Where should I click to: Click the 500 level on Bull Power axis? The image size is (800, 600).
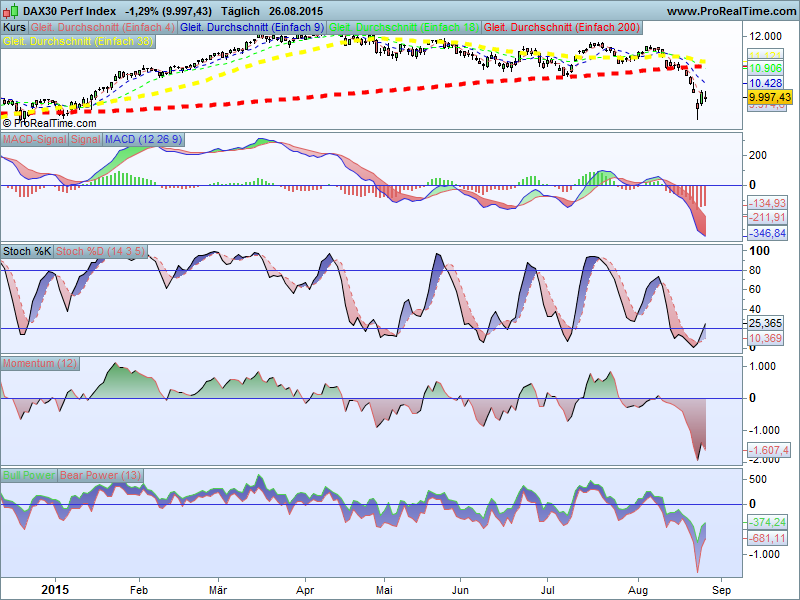tap(758, 479)
